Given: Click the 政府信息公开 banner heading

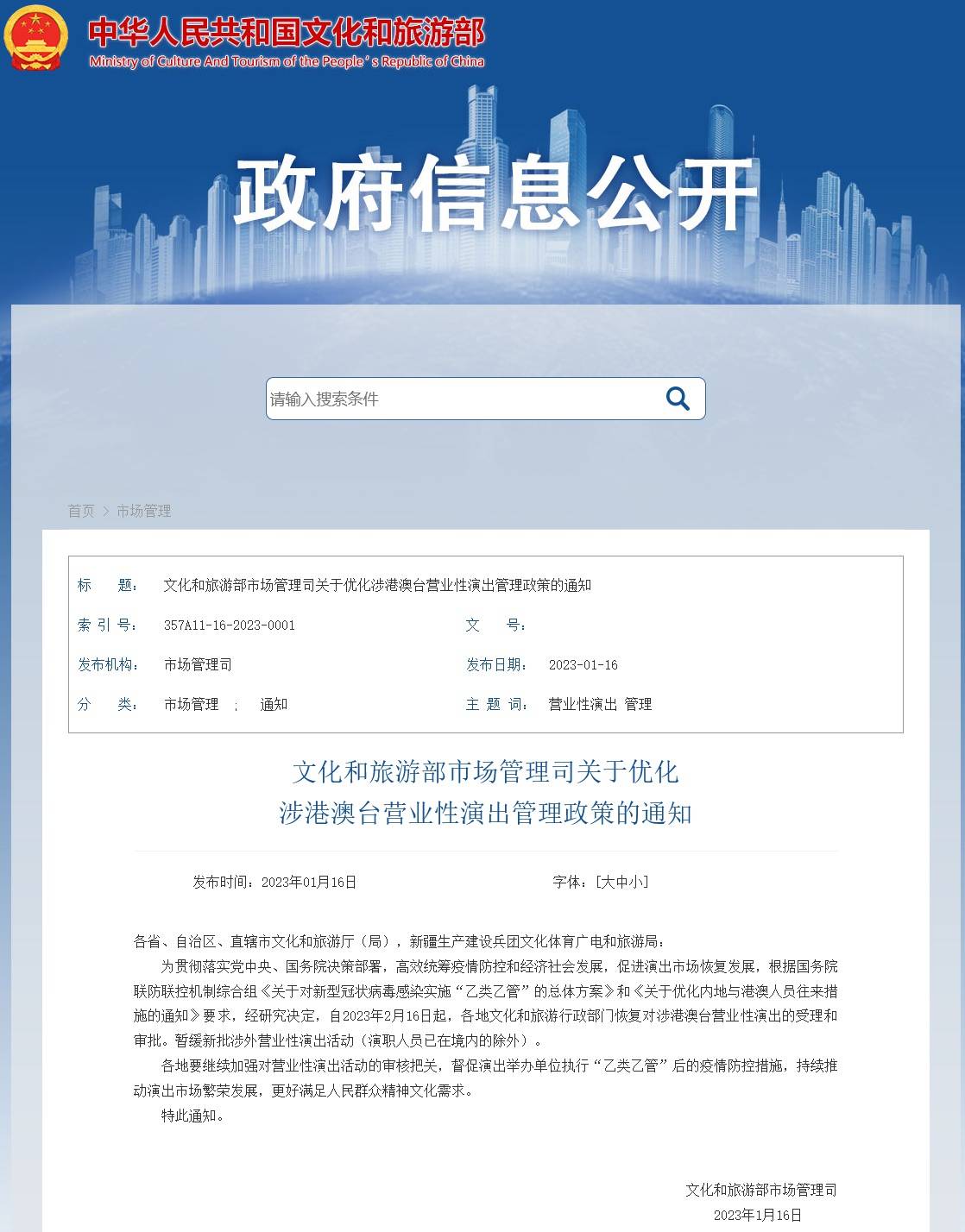Looking at the screenshot, I should pos(495,194).
